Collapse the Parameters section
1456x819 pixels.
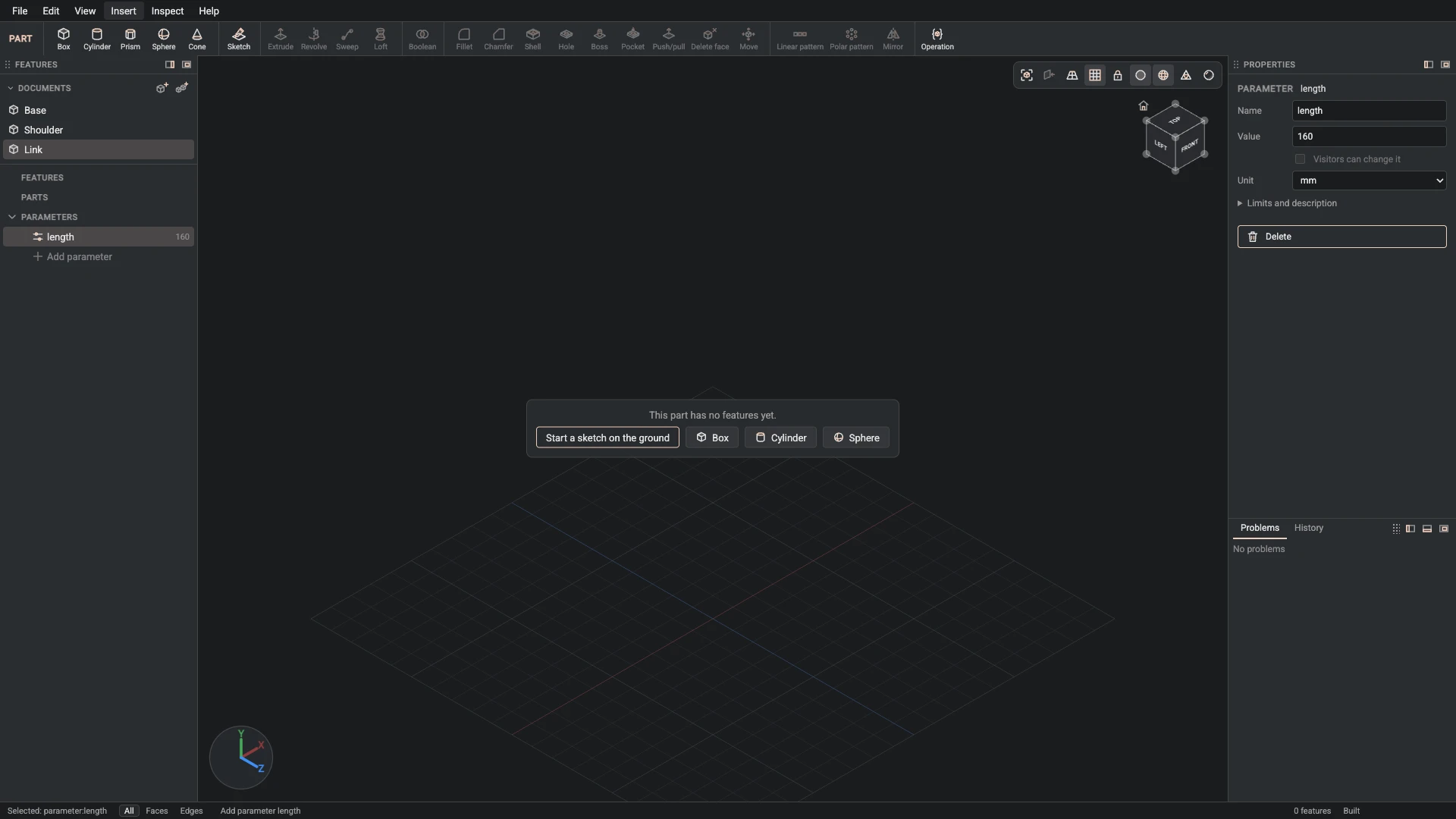12,217
